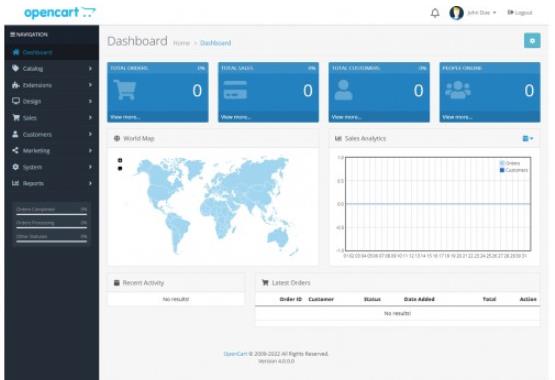Image resolution: width=555 pixels, height=380 pixels.
Task: Click the Total Customers user icon
Action: (343, 90)
